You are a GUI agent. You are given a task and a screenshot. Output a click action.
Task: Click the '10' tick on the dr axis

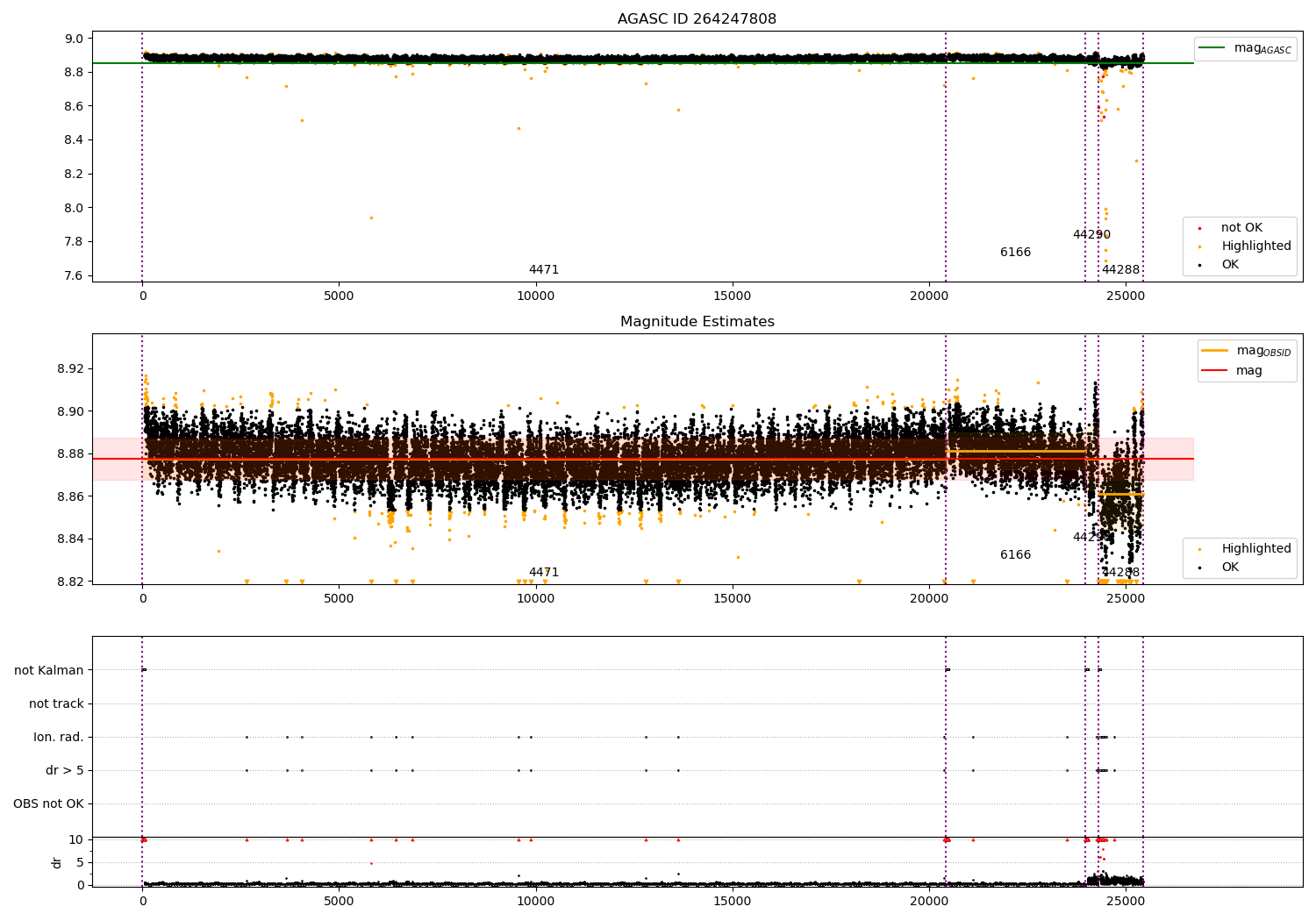pyautogui.click(x=76, y=839)
